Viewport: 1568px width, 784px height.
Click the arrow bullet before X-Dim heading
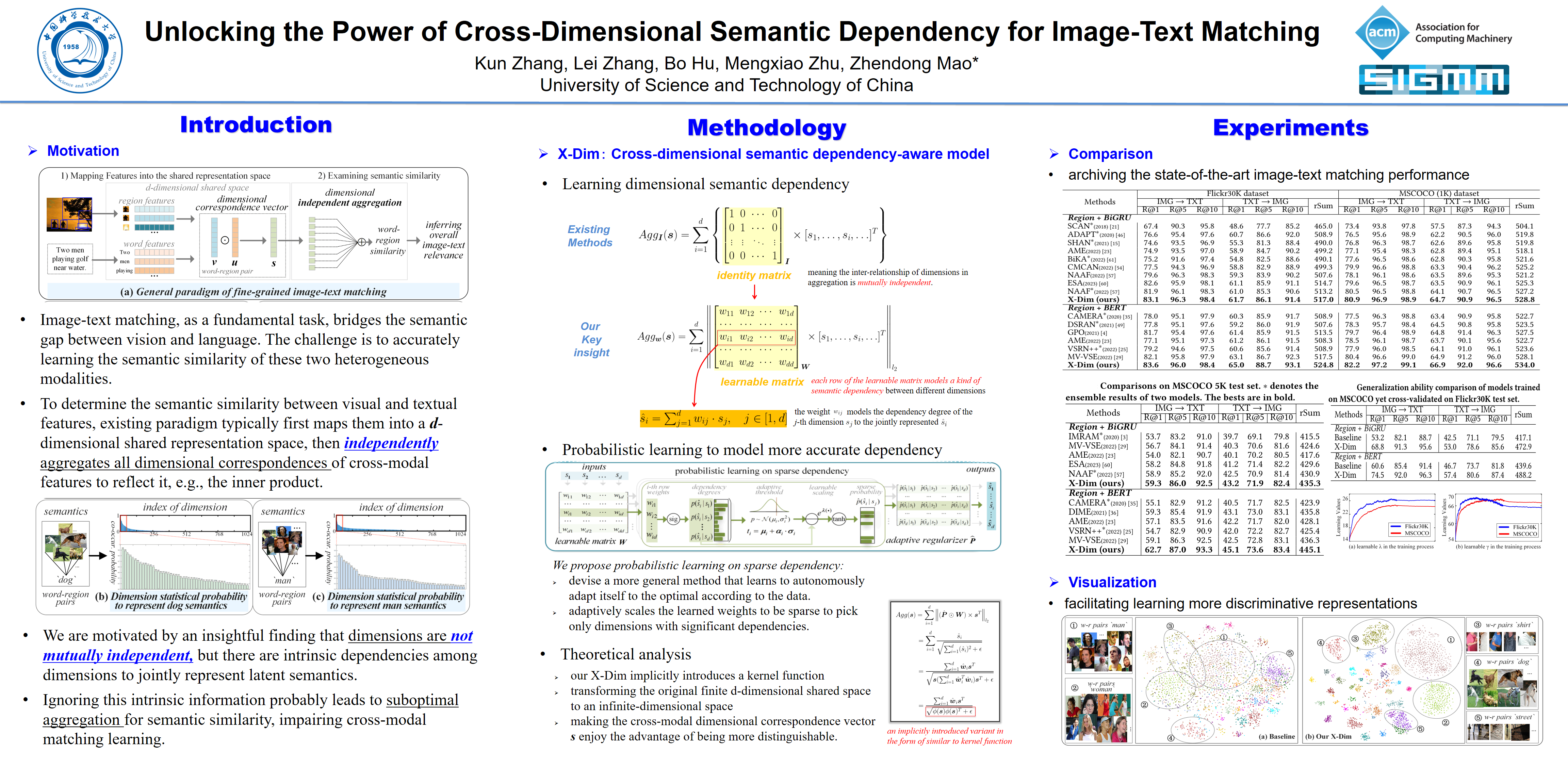pos(543,154)
